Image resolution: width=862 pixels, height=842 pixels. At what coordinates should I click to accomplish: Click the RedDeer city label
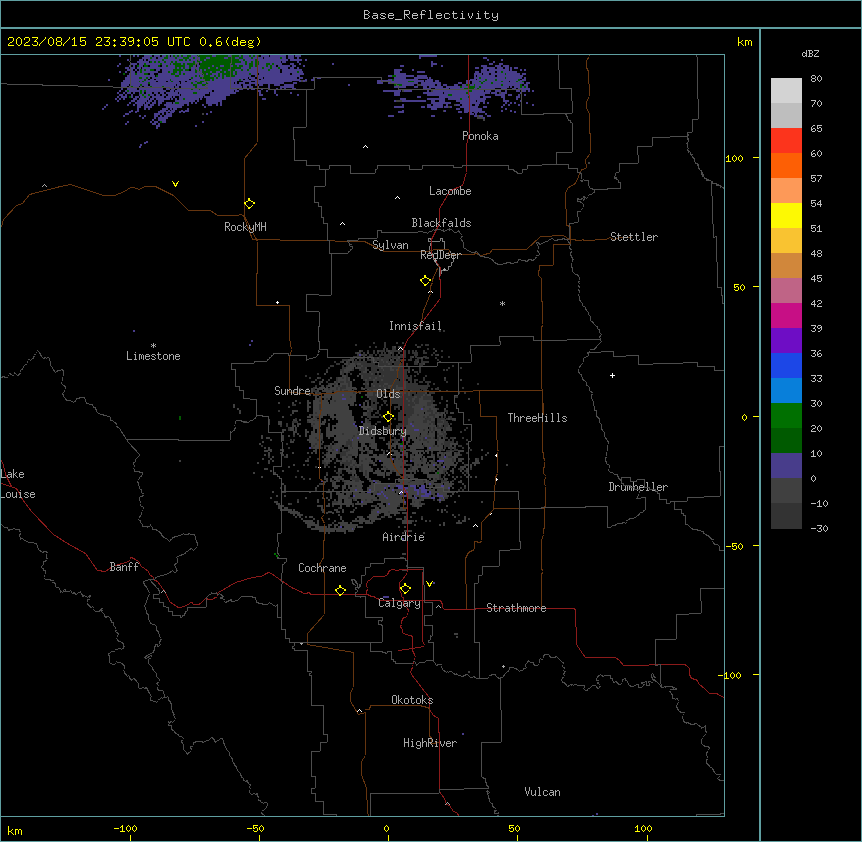click(x=440, y=255)
